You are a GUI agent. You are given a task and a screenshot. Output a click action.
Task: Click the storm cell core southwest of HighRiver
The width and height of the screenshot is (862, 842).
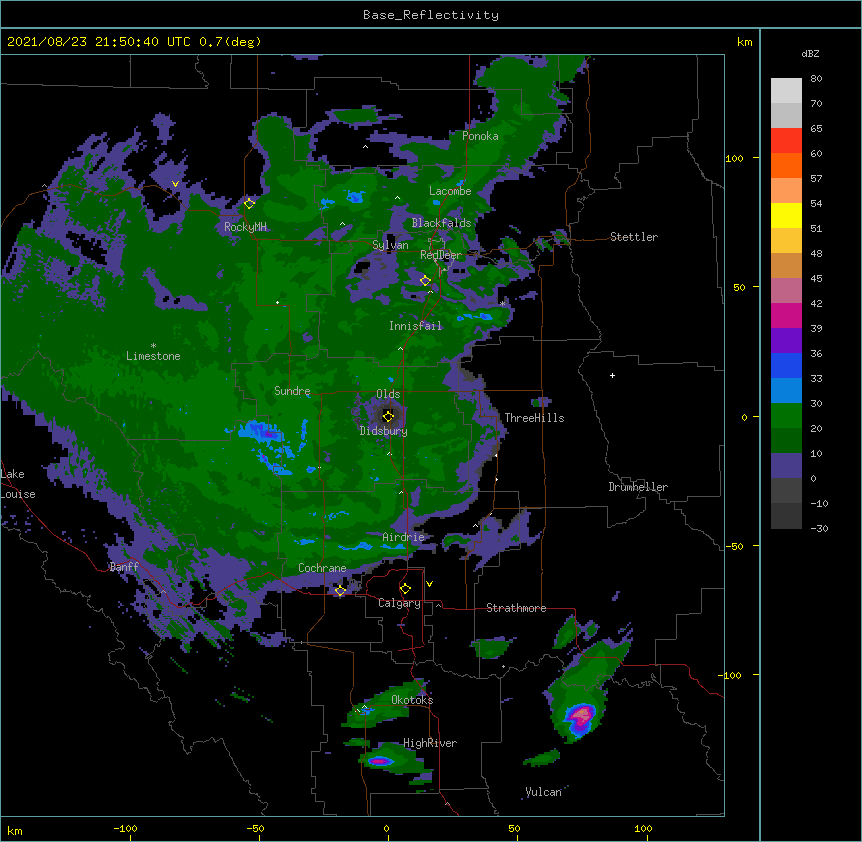tap(380, 761)
